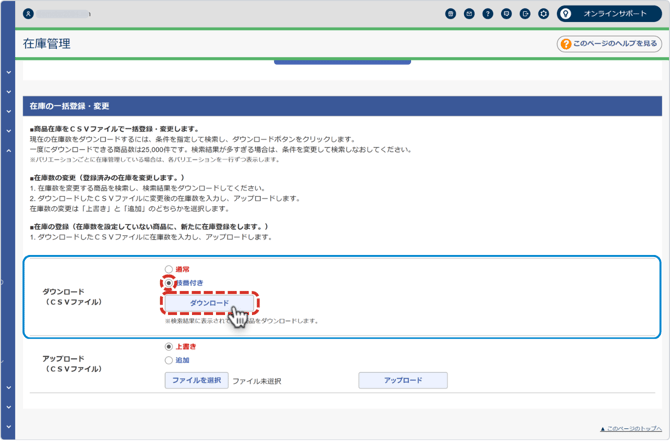
Task: Click the アップロード button
Action: (x=402, y=381)
